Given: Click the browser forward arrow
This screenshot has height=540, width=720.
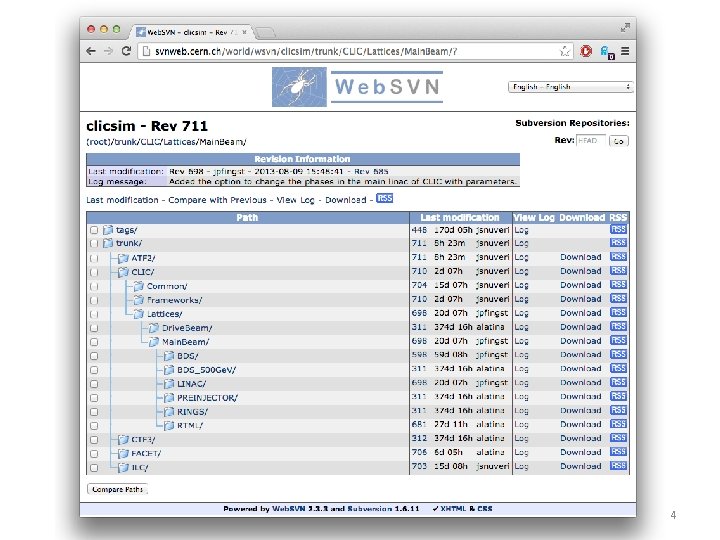Looking at the screenshot, I should [x=108, y=51].
